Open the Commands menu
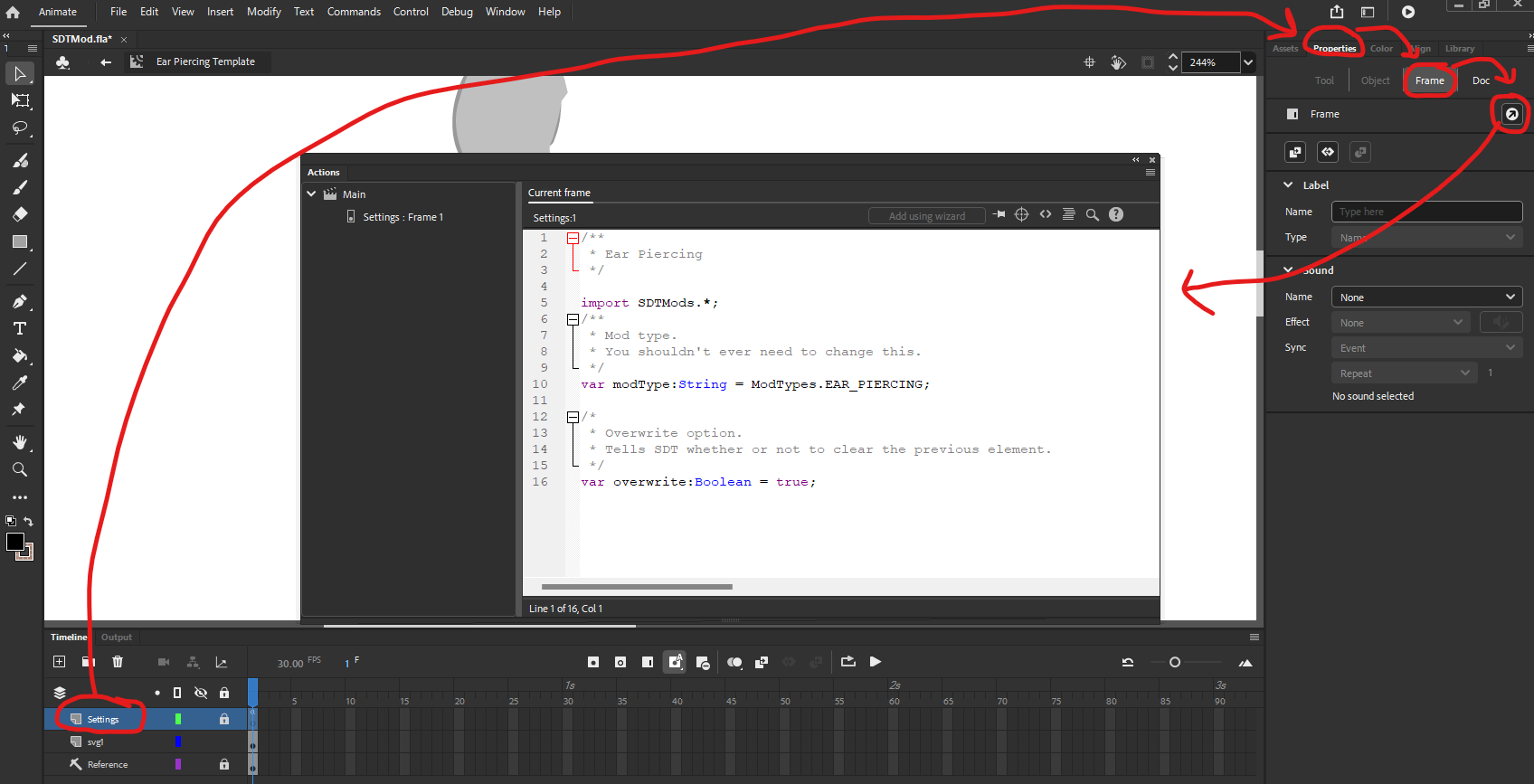Viewport: 1534px width, 784px height. pos(354,12)
